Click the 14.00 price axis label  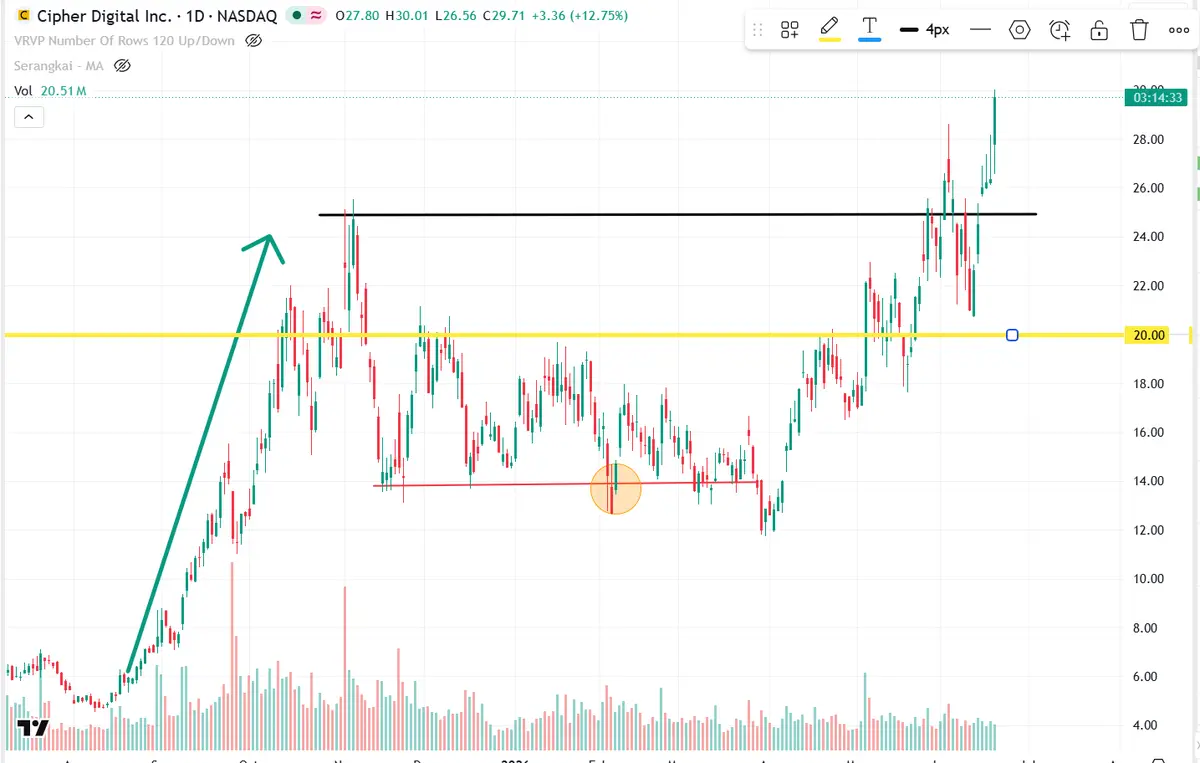coord(1149,481)
